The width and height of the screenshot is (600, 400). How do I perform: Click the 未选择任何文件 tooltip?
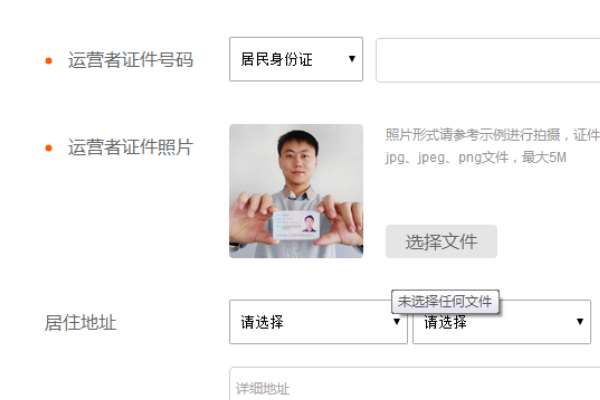pyautogui.click(x=445, y=301)
